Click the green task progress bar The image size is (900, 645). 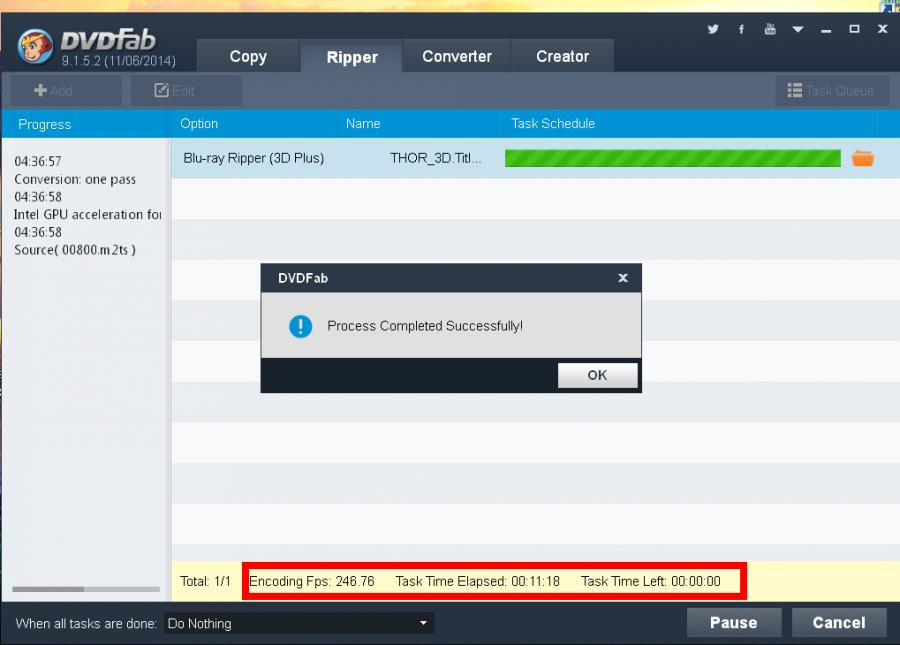click(673, 158)
